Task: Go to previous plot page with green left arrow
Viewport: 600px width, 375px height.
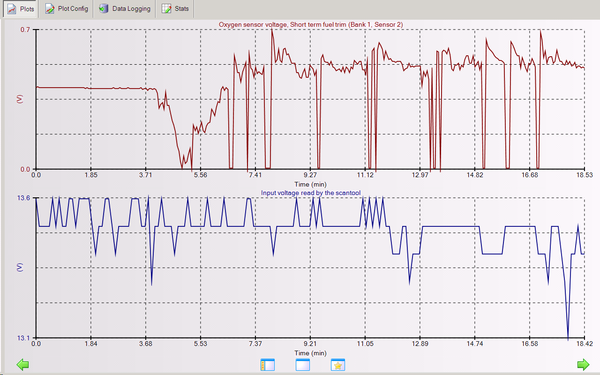Action: tap(23, 364)
